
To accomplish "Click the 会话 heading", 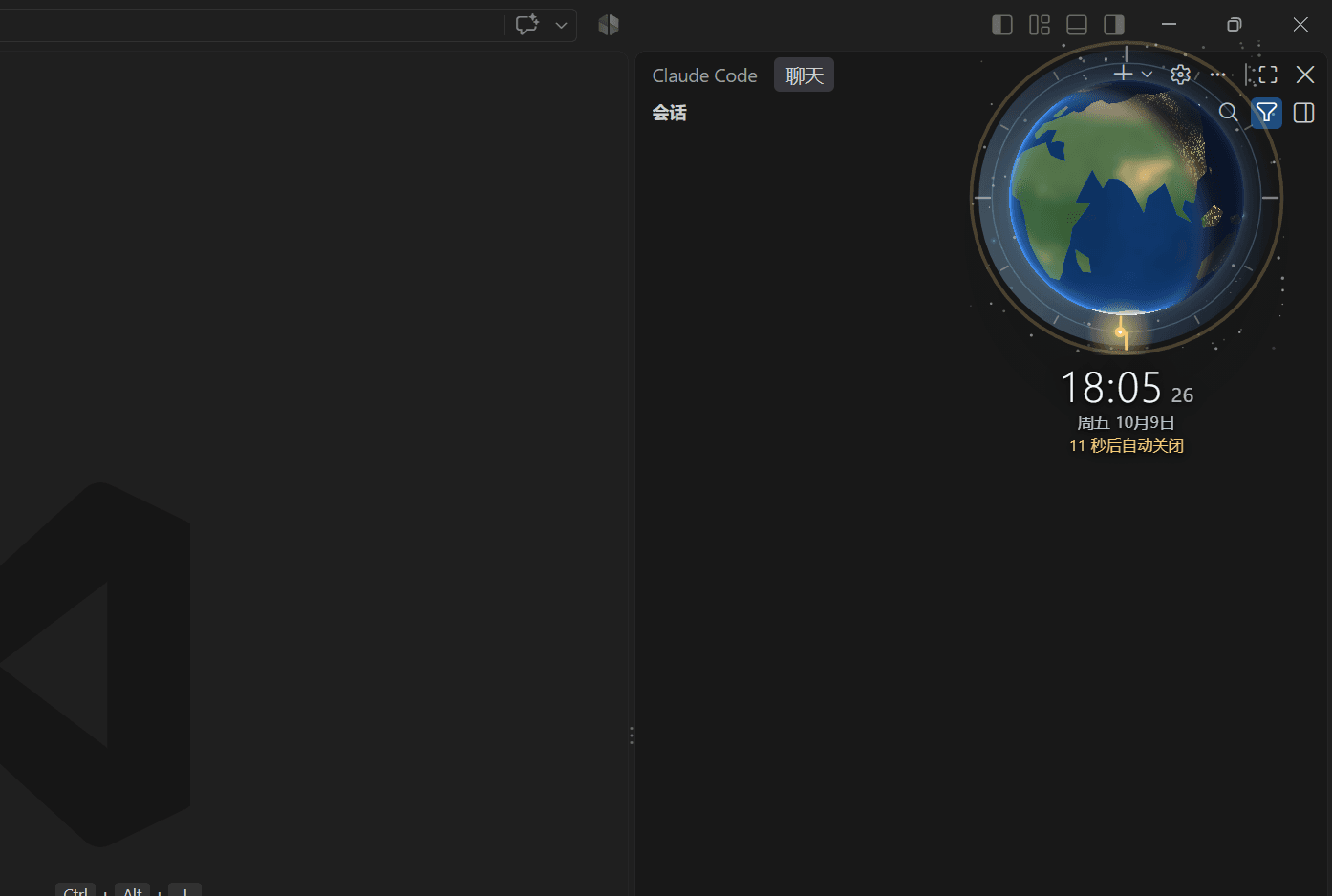I will tap(669, 113).
